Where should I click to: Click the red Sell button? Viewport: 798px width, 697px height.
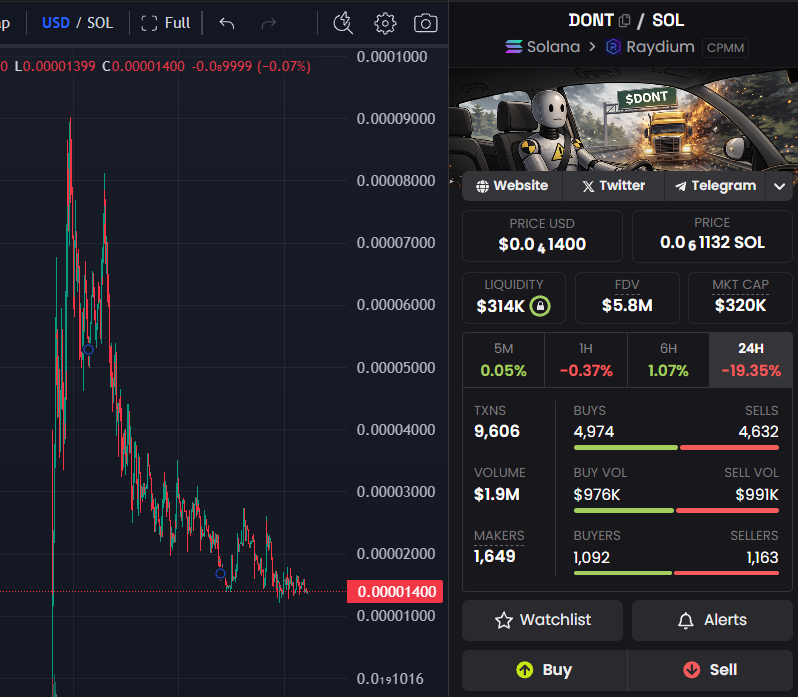(x=710, y=670)
